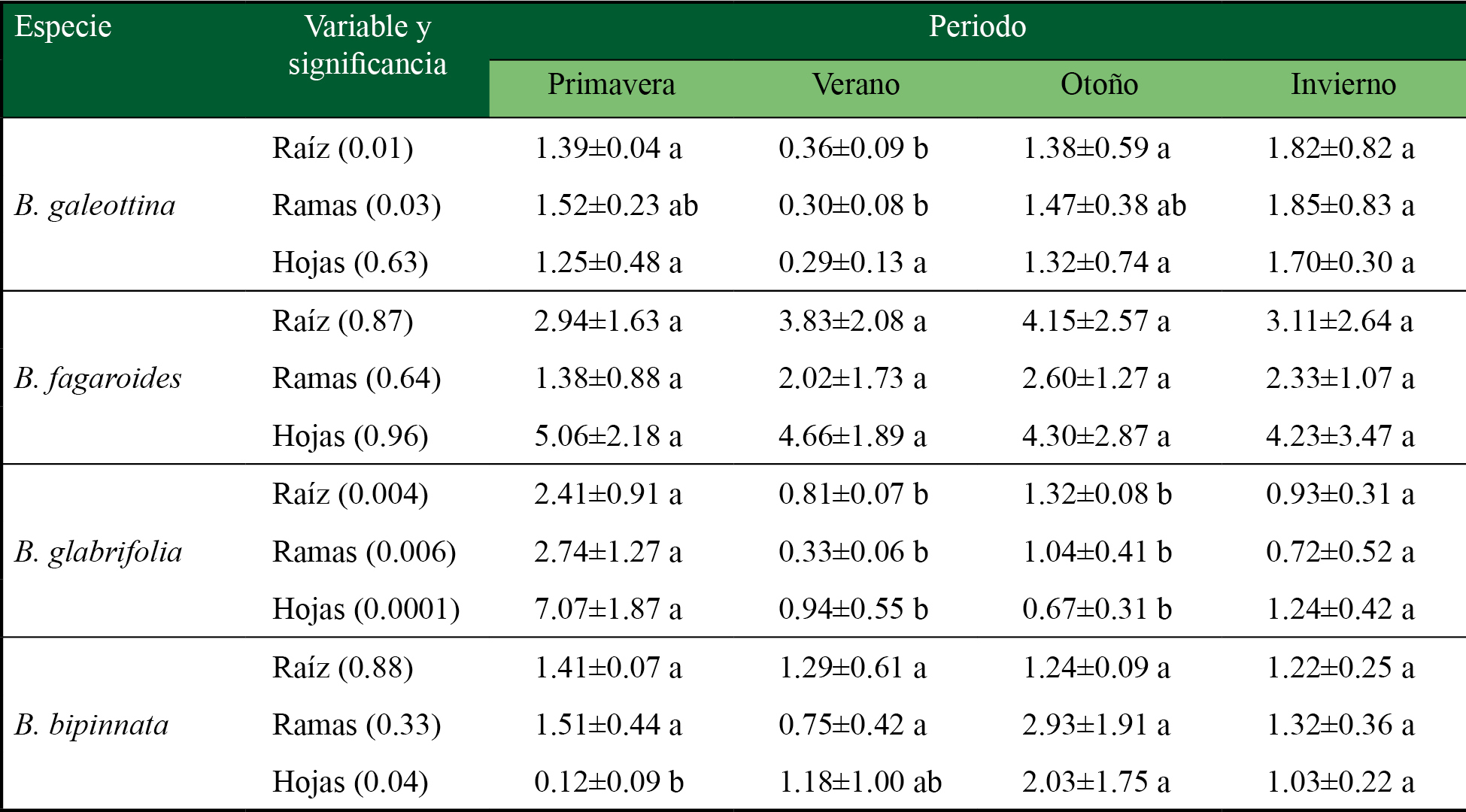Click the value 0.36±0.09 b

pyautogui.click(x=853, y=148)
